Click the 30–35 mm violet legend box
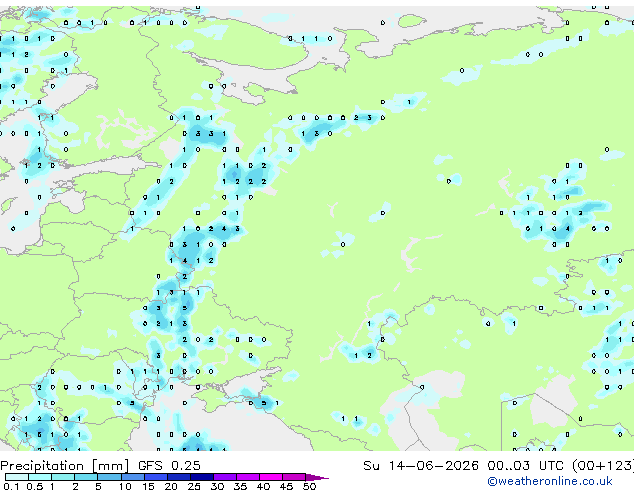Screen dimensions: 634x490 (x=225, y=477)
